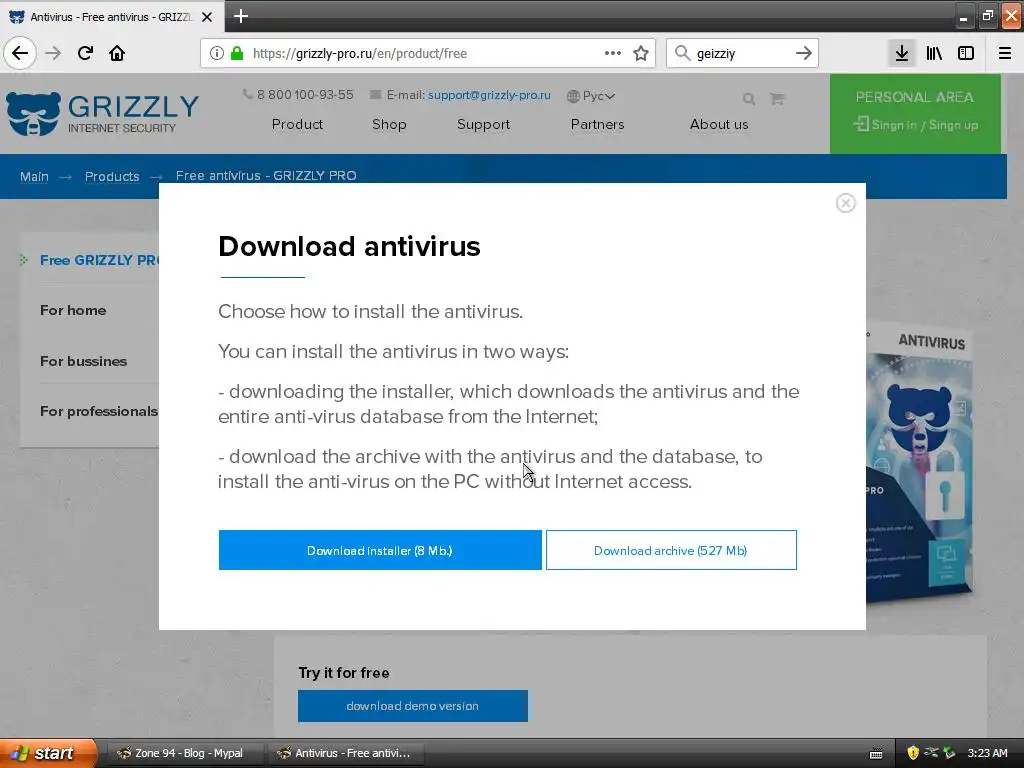Click the download demo version button
The image size is (1024, 768).
413,706
